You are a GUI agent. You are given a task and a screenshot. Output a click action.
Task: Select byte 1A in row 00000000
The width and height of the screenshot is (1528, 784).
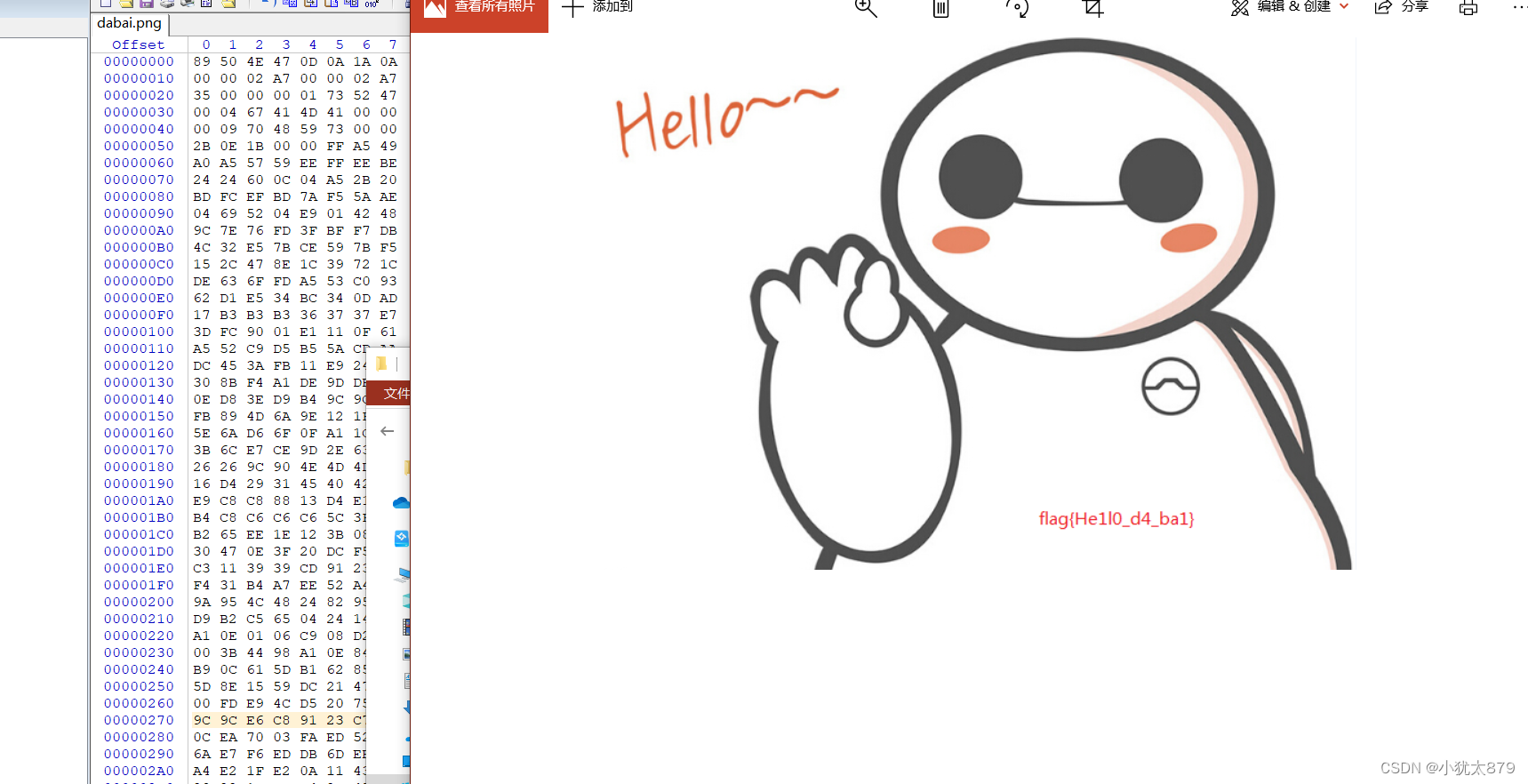(x=362, y=61)
